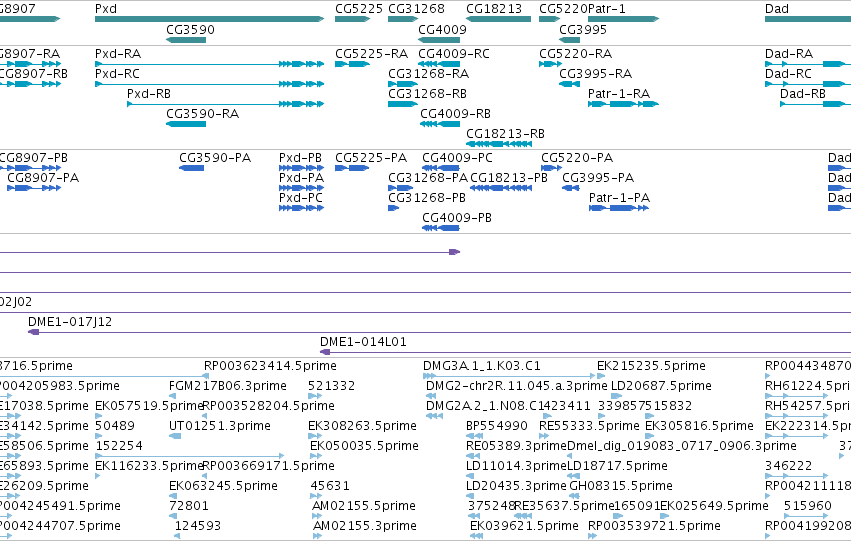This screenshot has width=851, height=541.
Task: Click the CG31268 gene arrow
Action: click(403, 19)
